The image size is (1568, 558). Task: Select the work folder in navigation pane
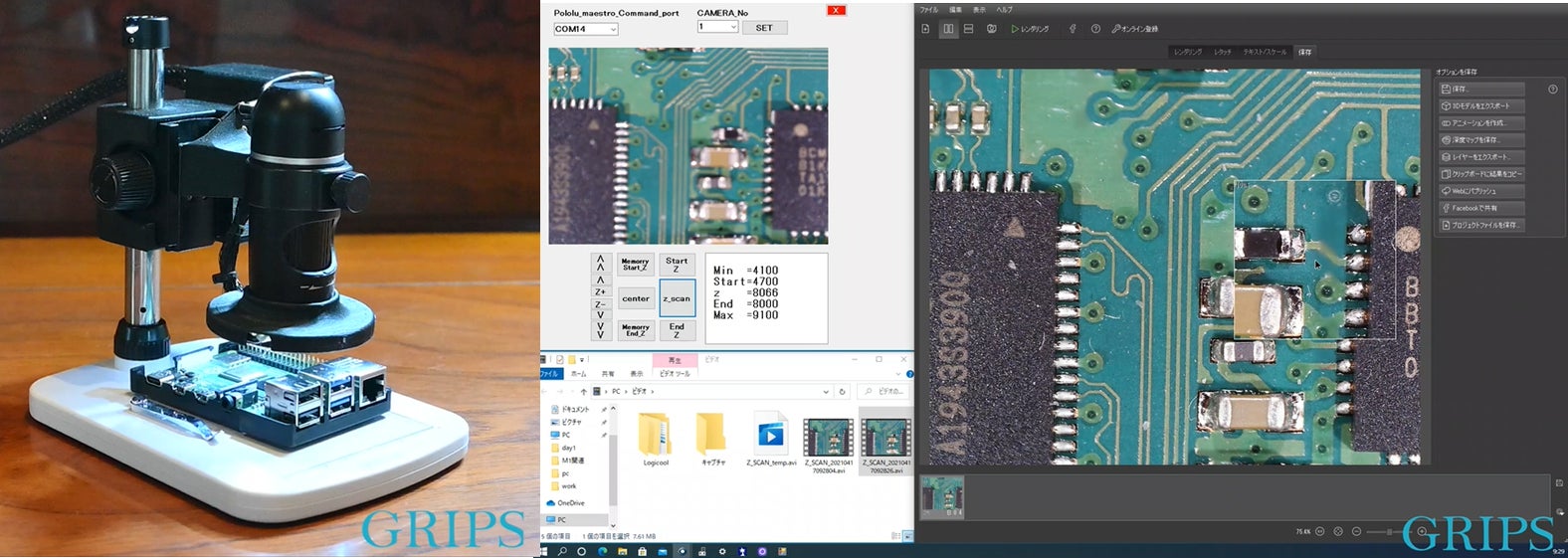point(568,486)
